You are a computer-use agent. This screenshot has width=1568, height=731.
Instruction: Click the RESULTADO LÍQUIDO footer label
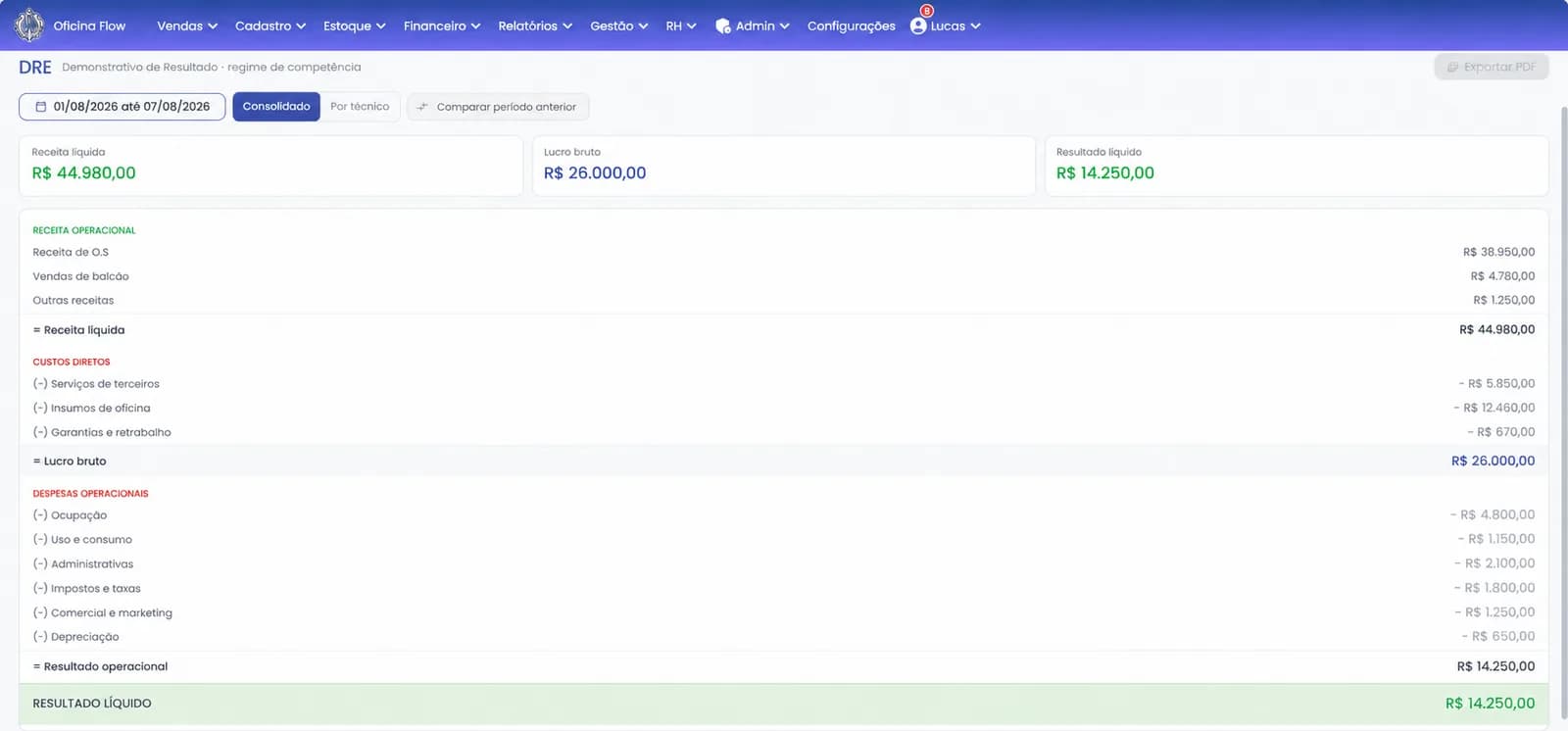click(x=92, y=704)
